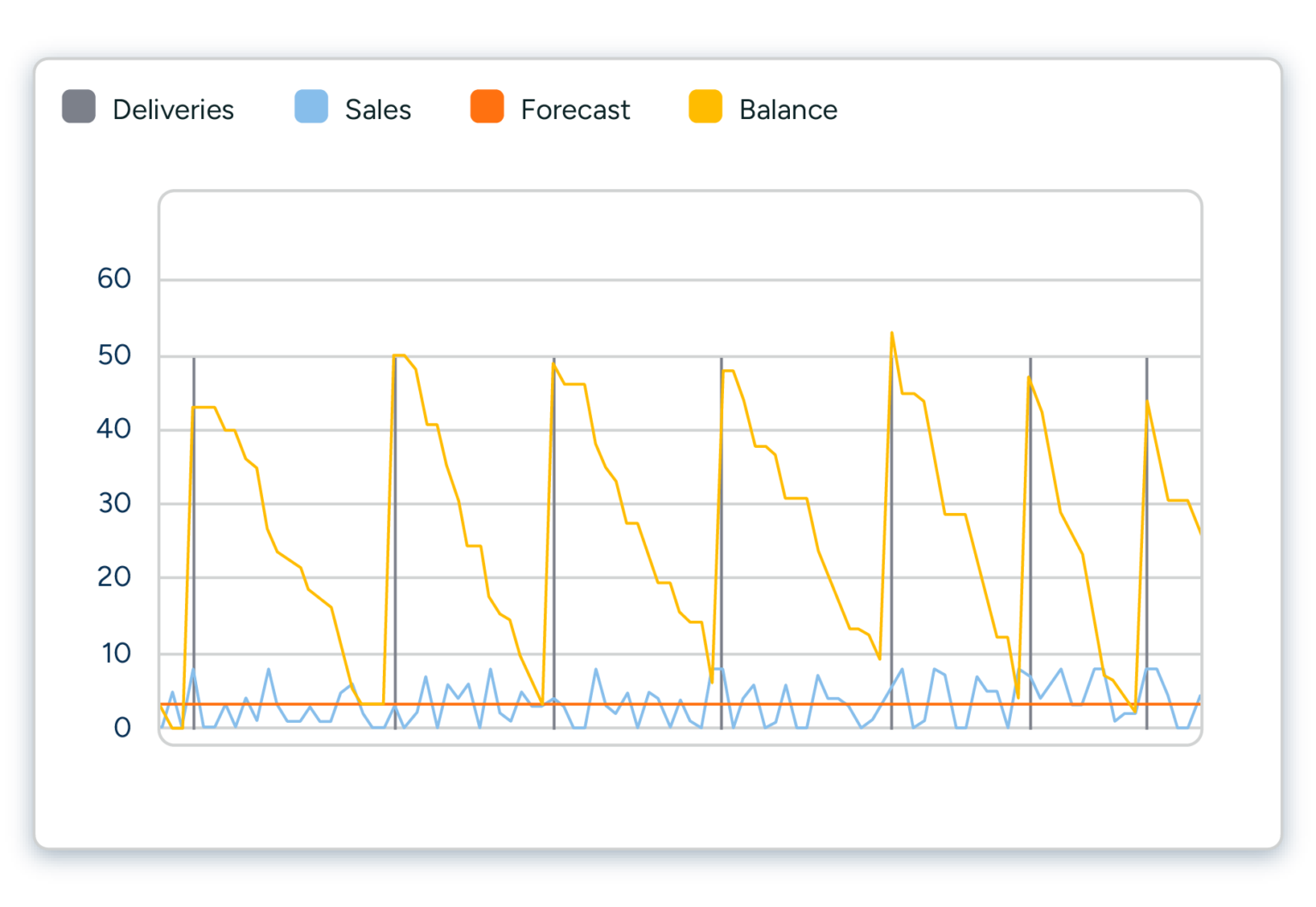Click the Forecast legend label text
Screen dimensions: 1316x907
(x=575, y=109)
